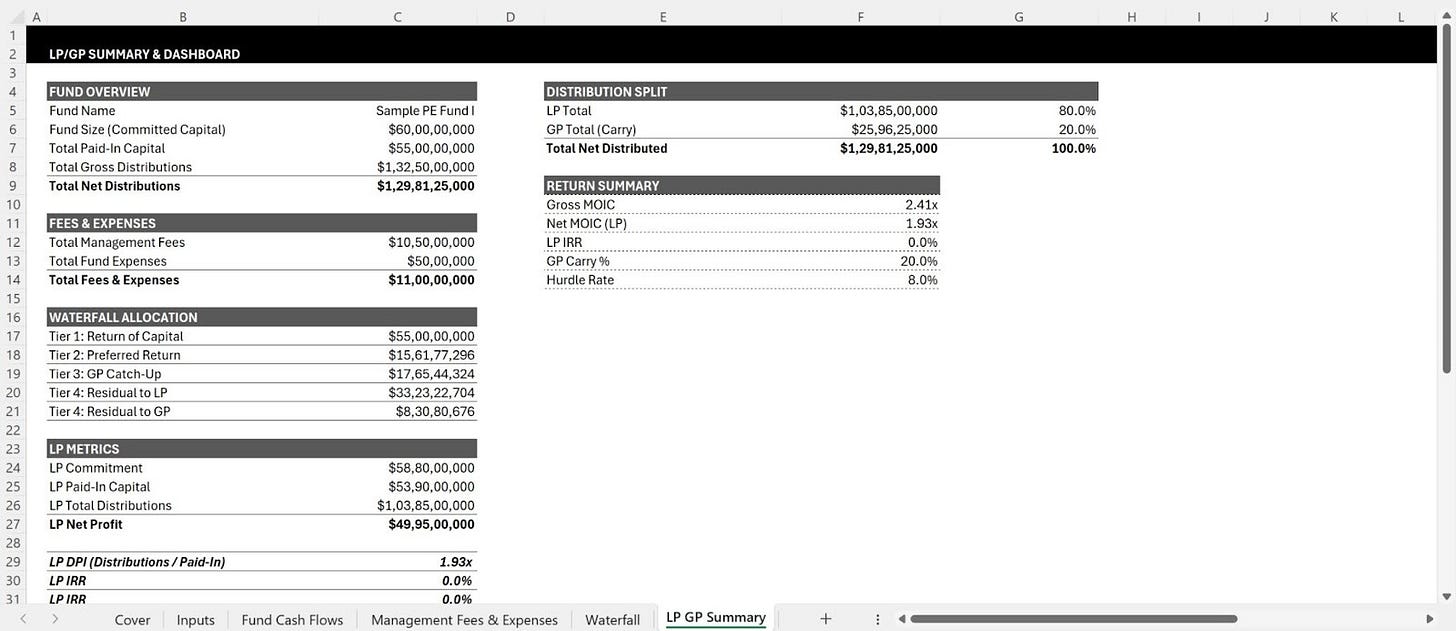Click the vertical scrollbar up arrow
This screenshot has height=631, width=1456.
(1447, 17)
